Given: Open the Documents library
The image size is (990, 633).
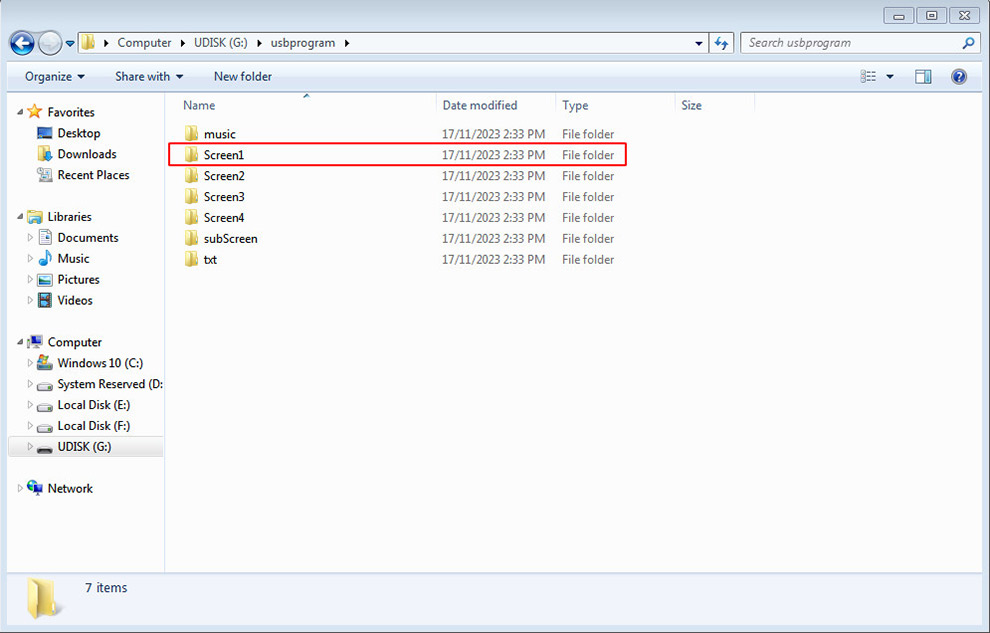Looking at the screenshot, I should pos(88,237).
